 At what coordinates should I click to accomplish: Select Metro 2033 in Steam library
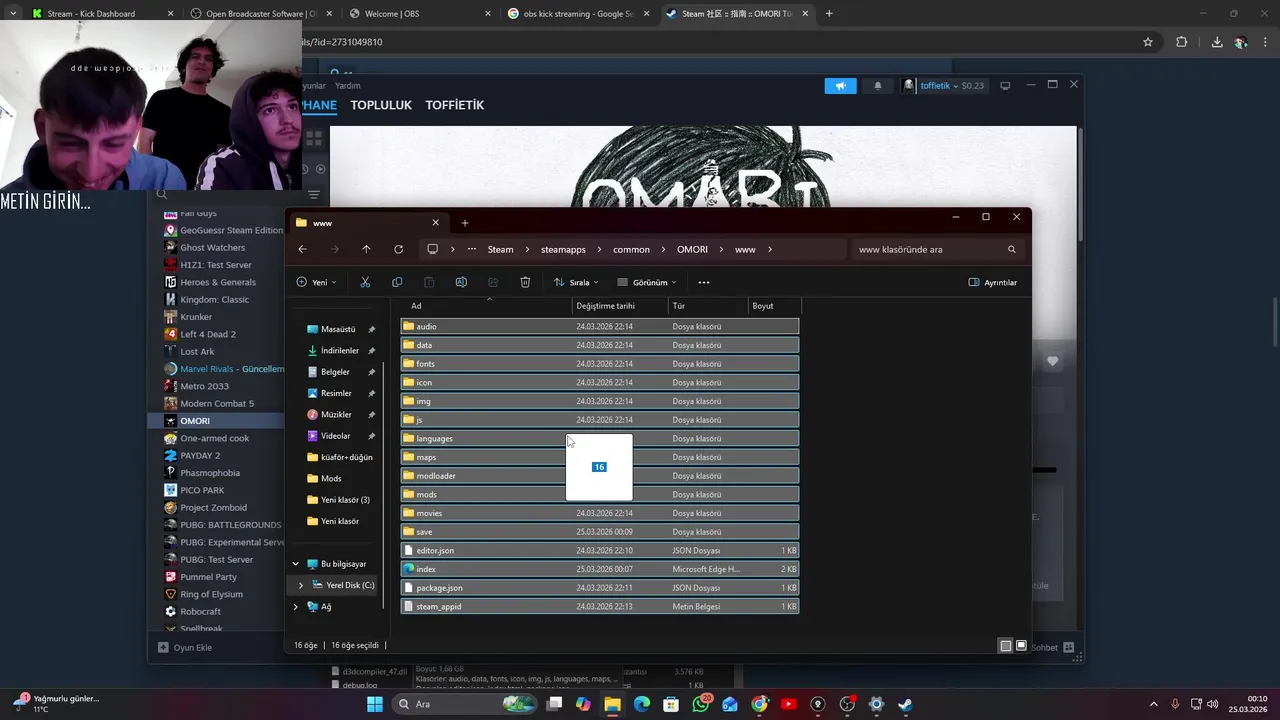(x=204, y=386)
